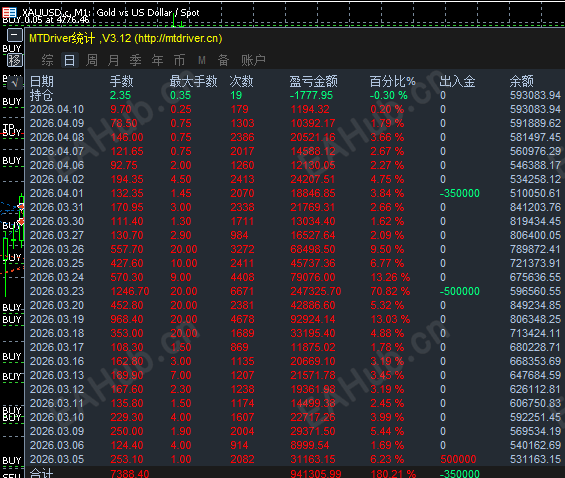Collapse the MTDriver panel with minus icon
This screenshot has height=478, width=565.
coord(14,36)
